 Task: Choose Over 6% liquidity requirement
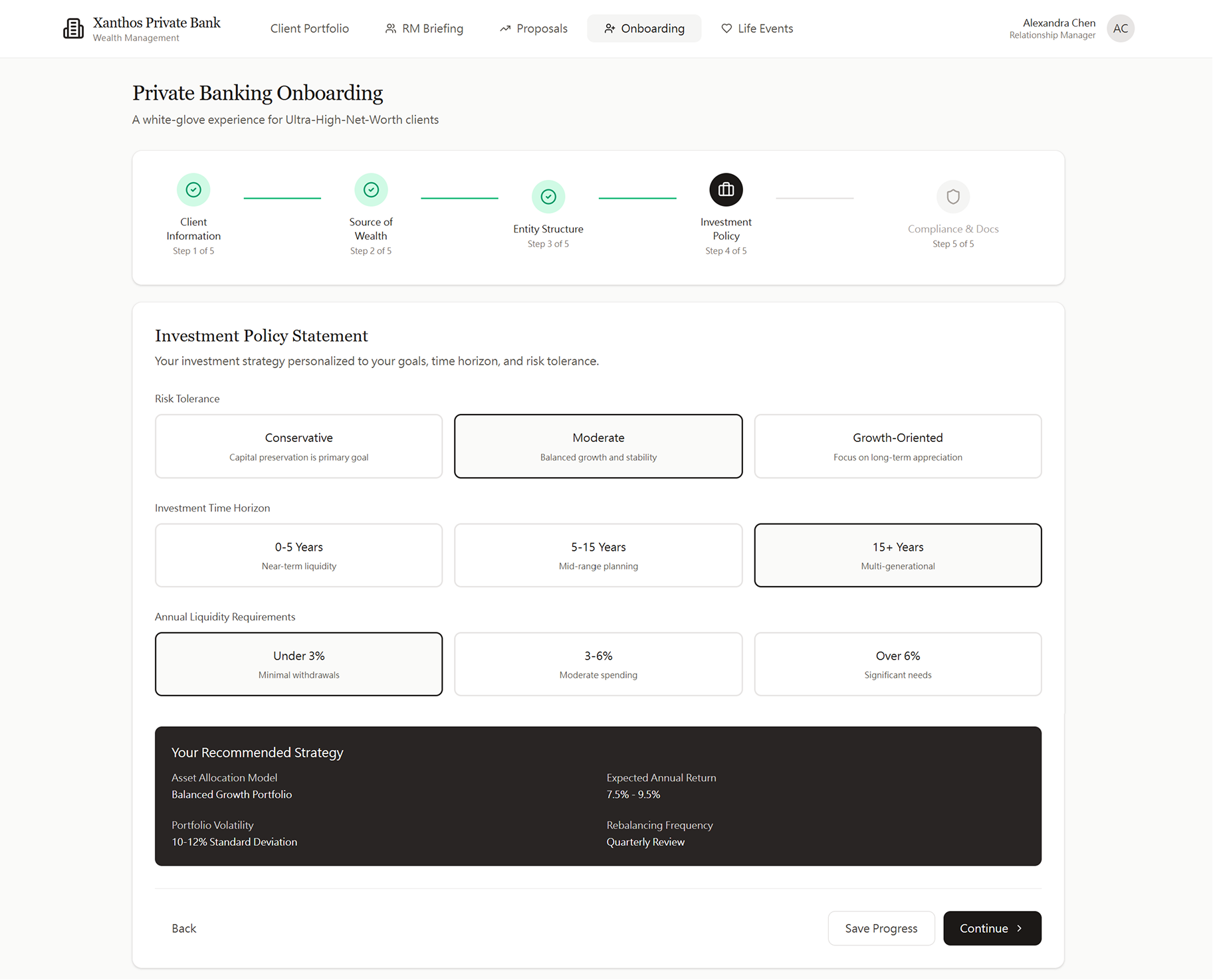[897, 664]
